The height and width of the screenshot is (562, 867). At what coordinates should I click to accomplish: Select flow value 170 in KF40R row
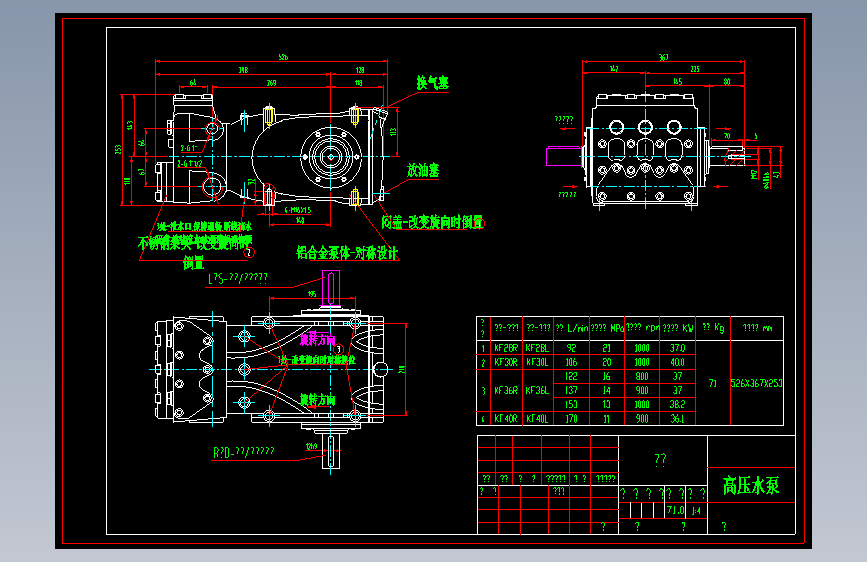571,419
